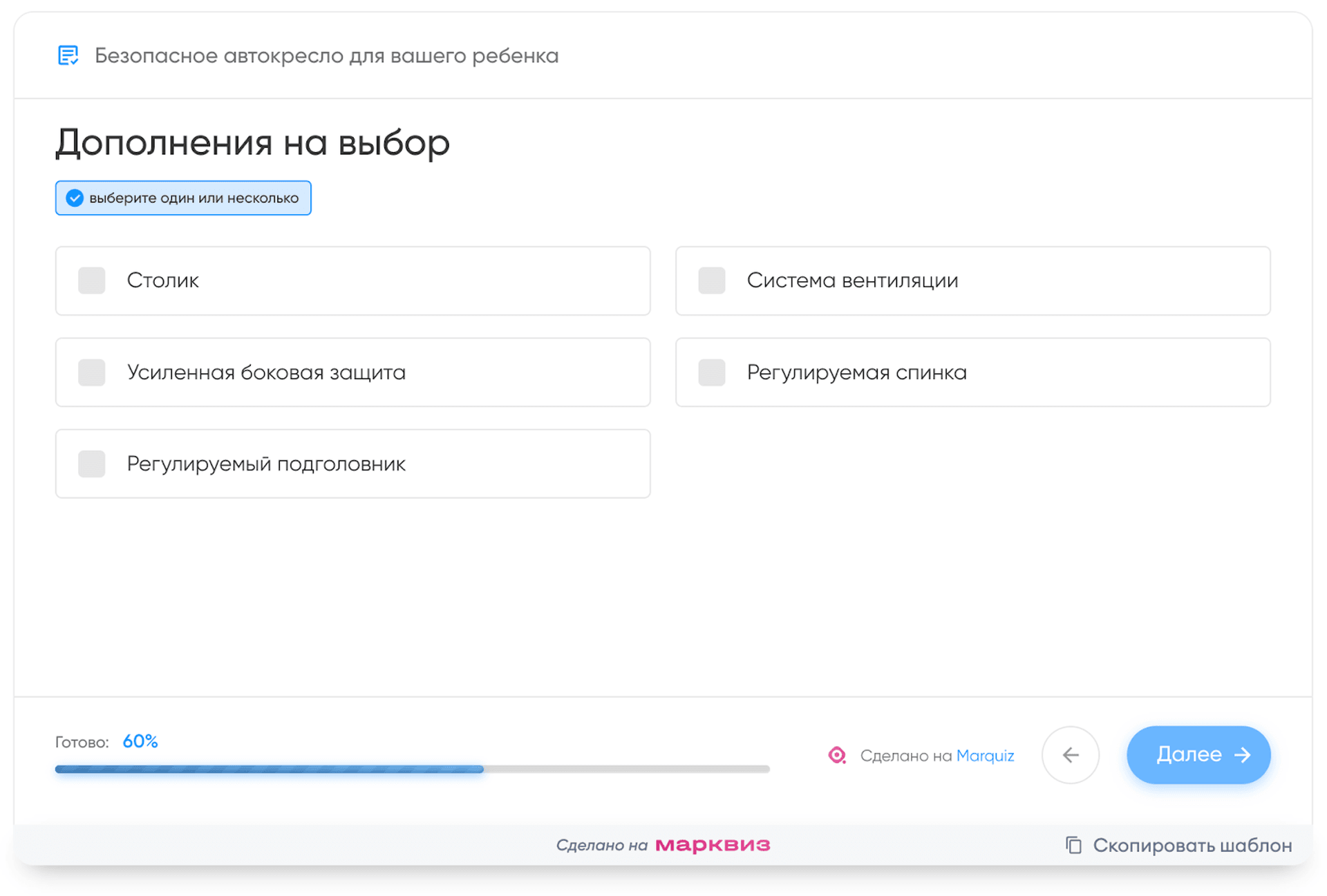Click the выберите один или несколько badge
Viewport: 1327px width, 896px height.
pyautogui.click(x=183, y=198)
